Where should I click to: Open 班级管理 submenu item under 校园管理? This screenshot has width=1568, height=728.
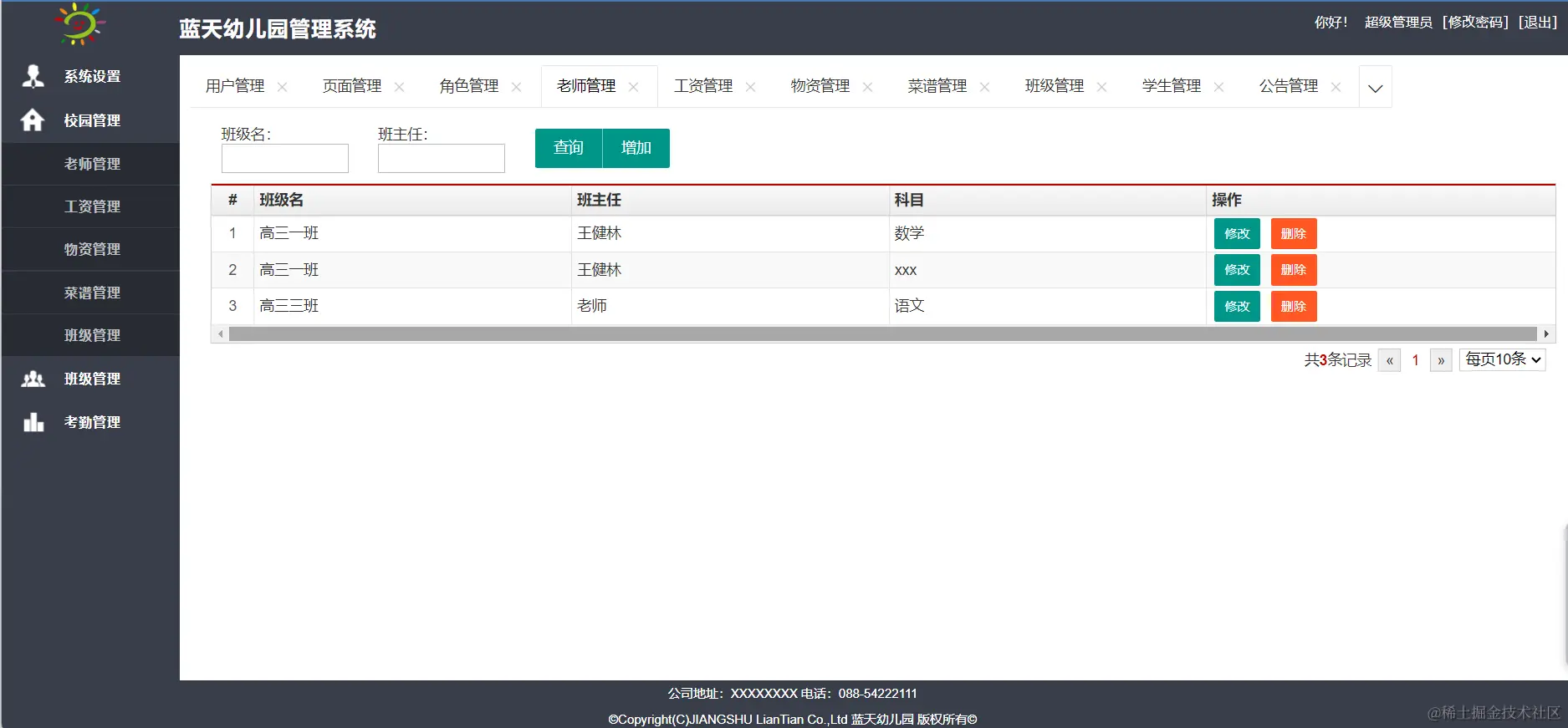90,335
